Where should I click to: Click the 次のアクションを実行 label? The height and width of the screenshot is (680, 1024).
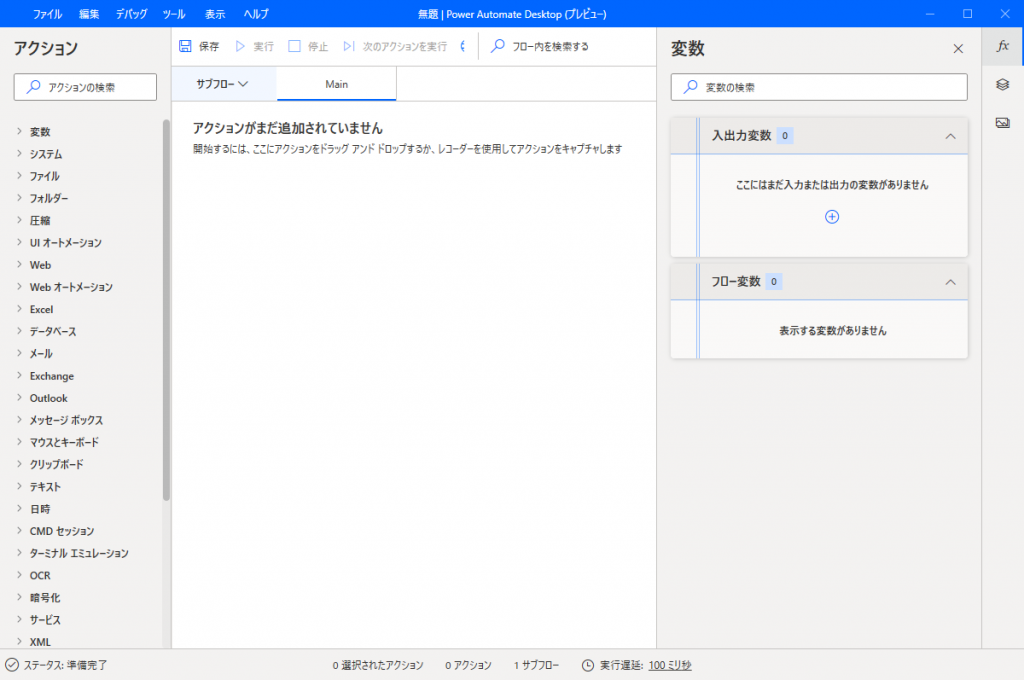(405, 46)
